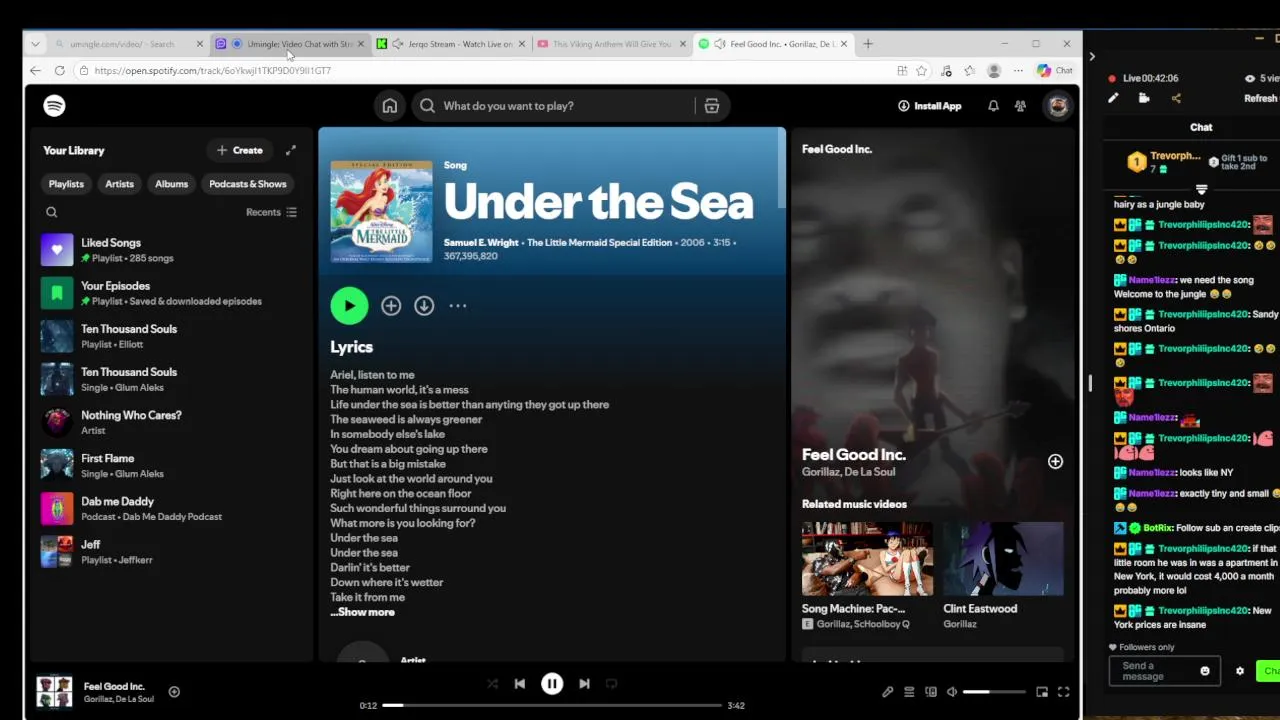This screenshot has width=1280, height=720.
Task: Add Feel Good Inc. to library in side panel
Action: [x=1055, y=461]
